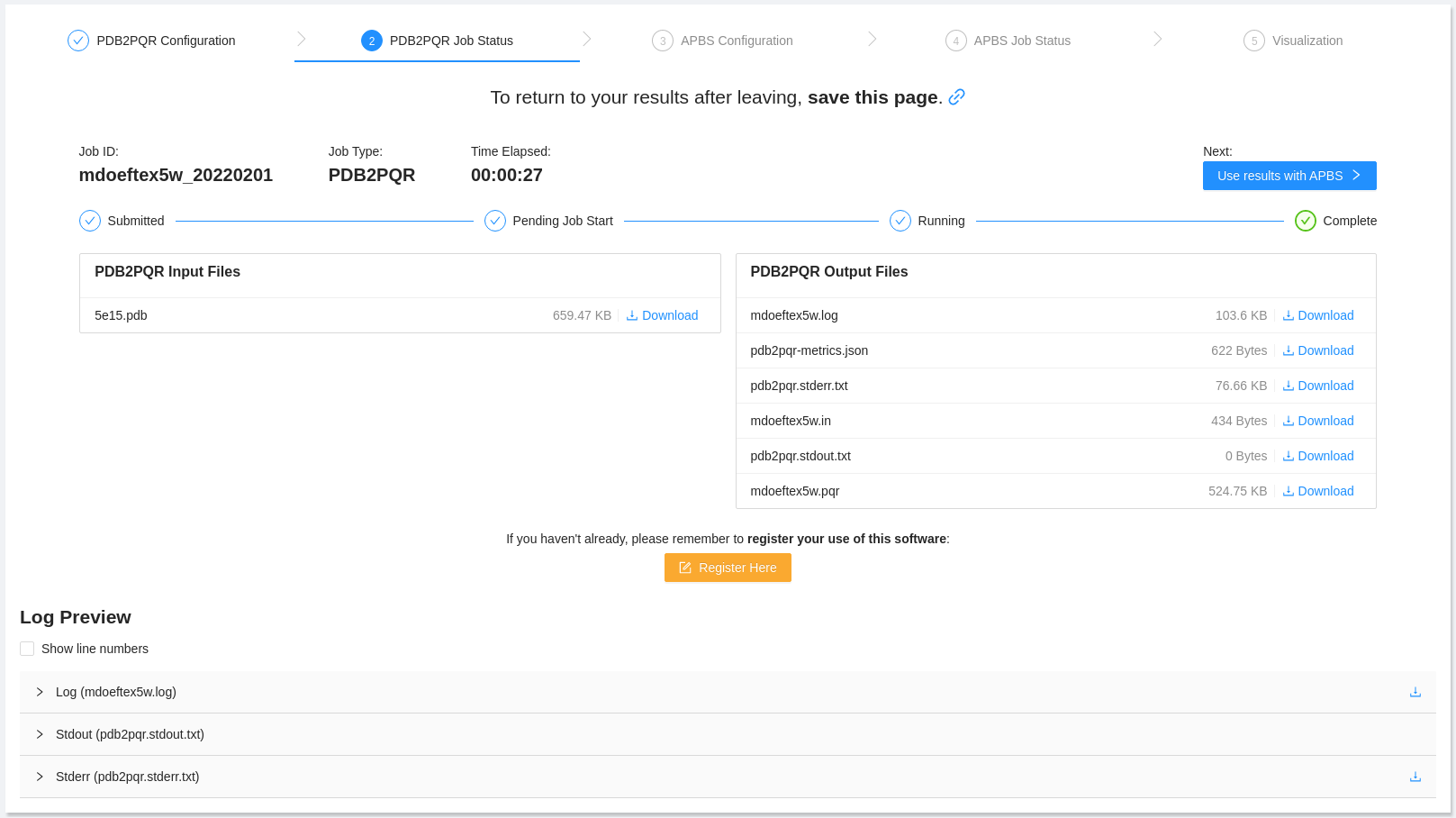
Task: Click the 5e15.pdb file name
Action: click(x=121, y=315)
